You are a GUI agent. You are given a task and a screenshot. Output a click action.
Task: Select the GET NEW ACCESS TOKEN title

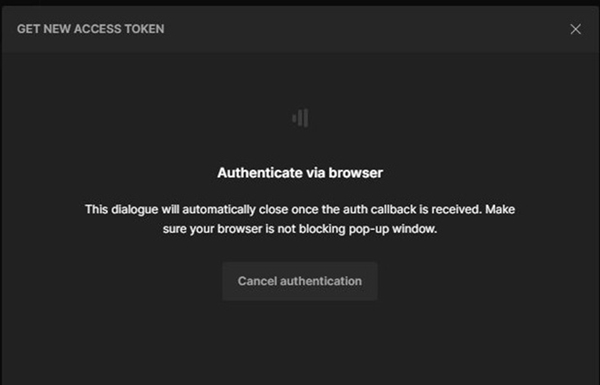point(91,29)
